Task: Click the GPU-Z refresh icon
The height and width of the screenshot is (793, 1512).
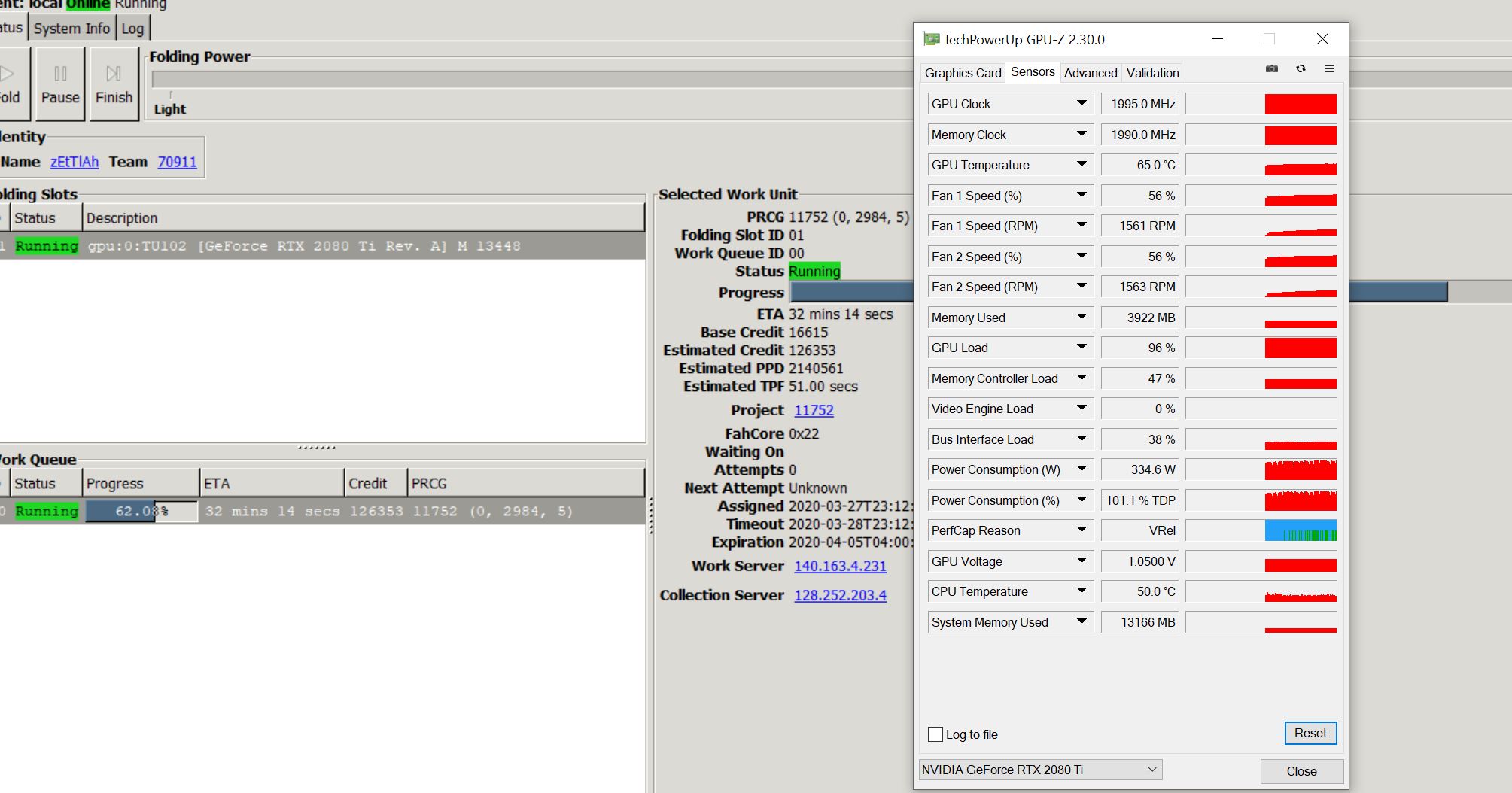Action: (1301, 68)
